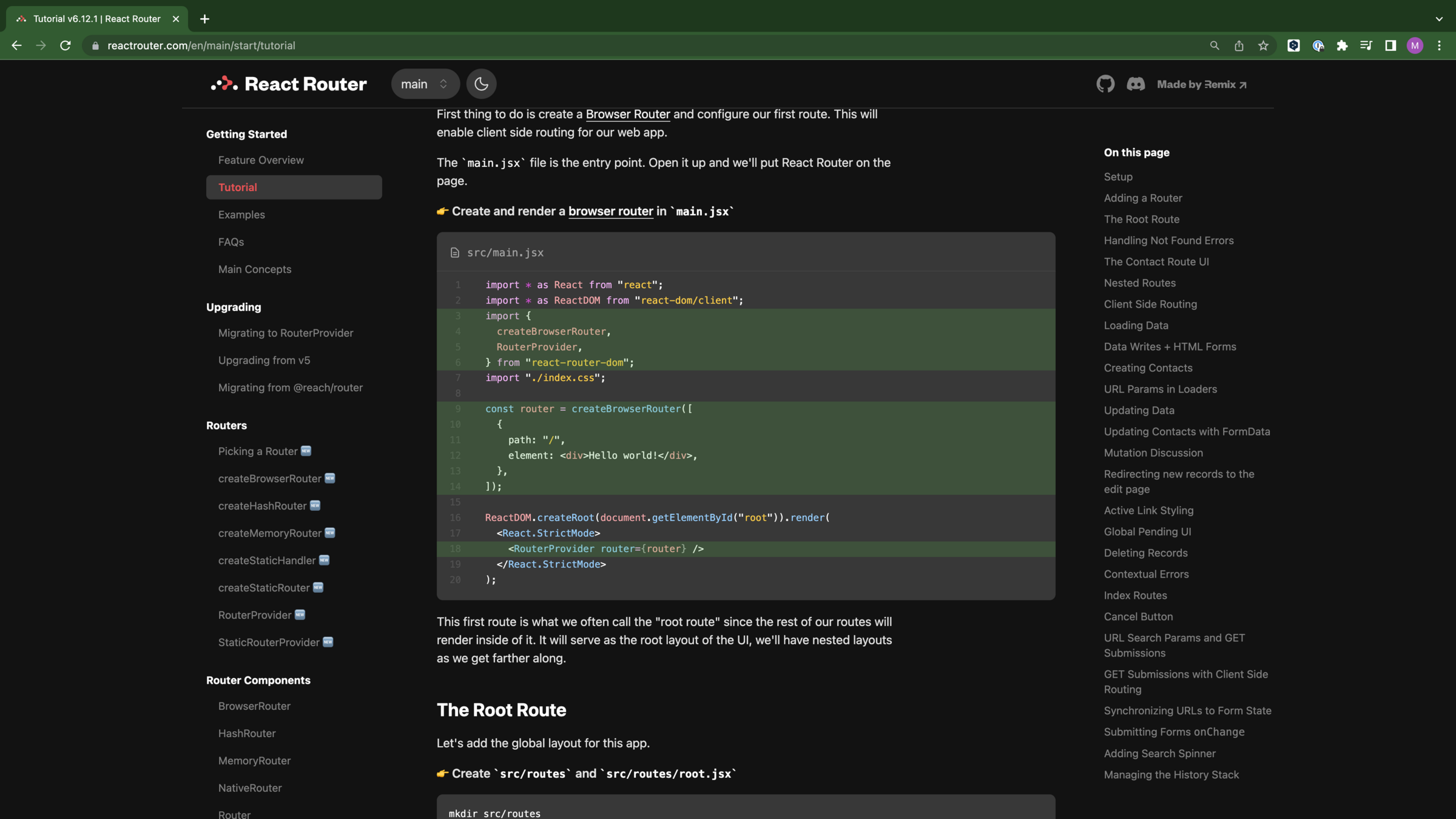The width and height of the screenshot is (1456, 819).
Task: Open the GitHub repository icon
Action: coord(1105,84)
